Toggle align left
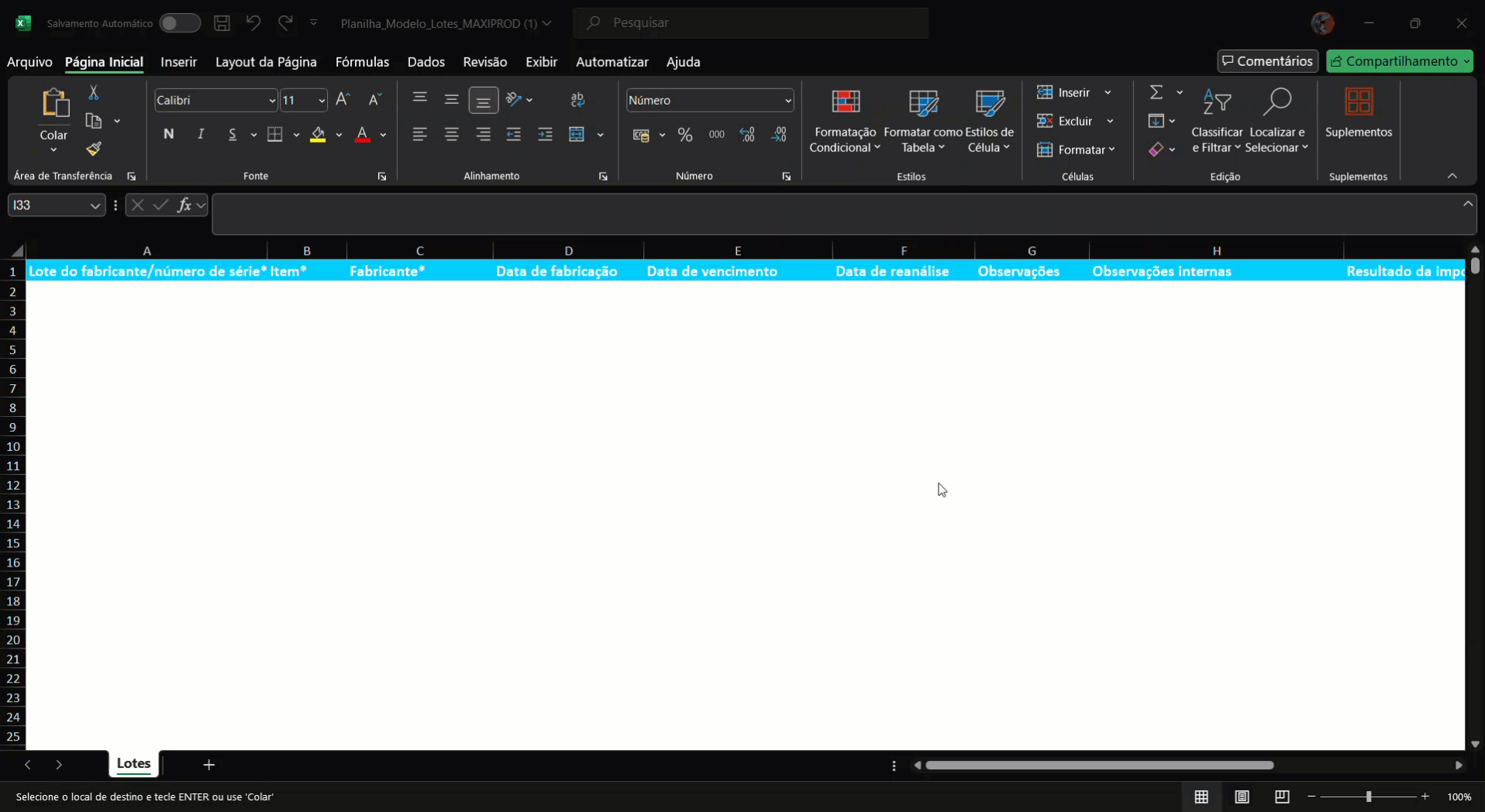This screenshot has width=1485, height=812. click(x=420, y=135)
